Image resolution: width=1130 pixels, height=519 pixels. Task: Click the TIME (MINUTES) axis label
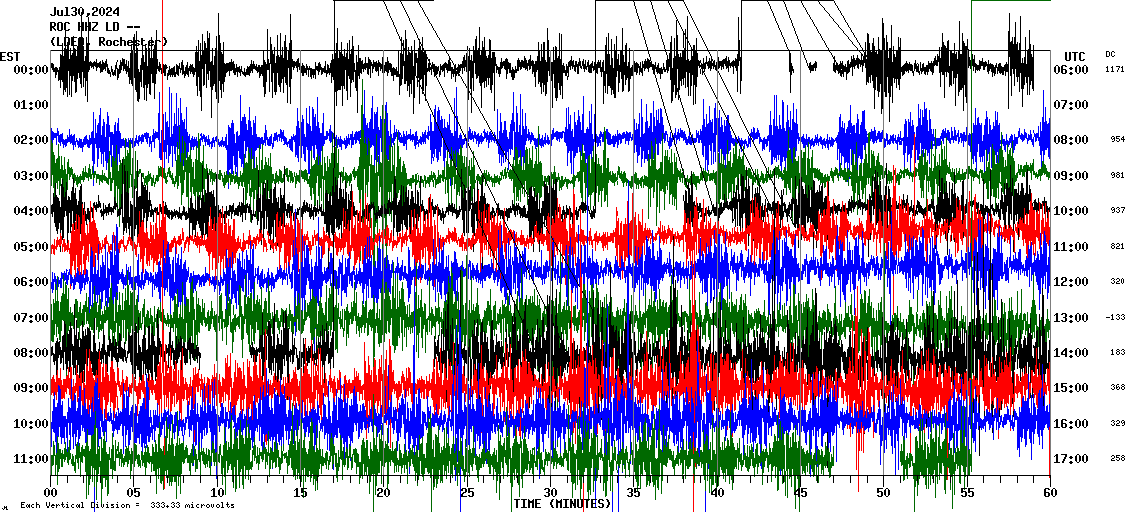(x=562, y=504)
